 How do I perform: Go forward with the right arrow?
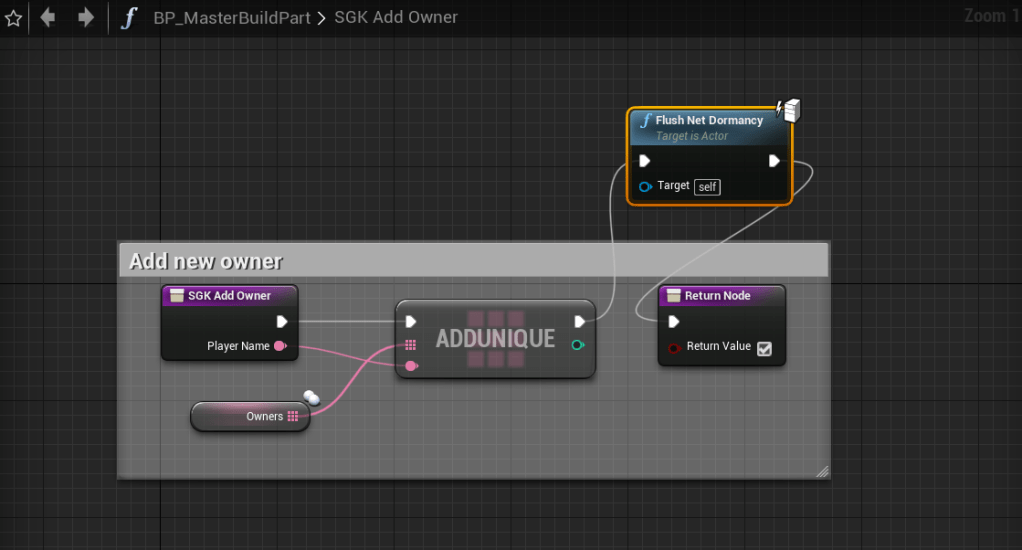point(85,17)
